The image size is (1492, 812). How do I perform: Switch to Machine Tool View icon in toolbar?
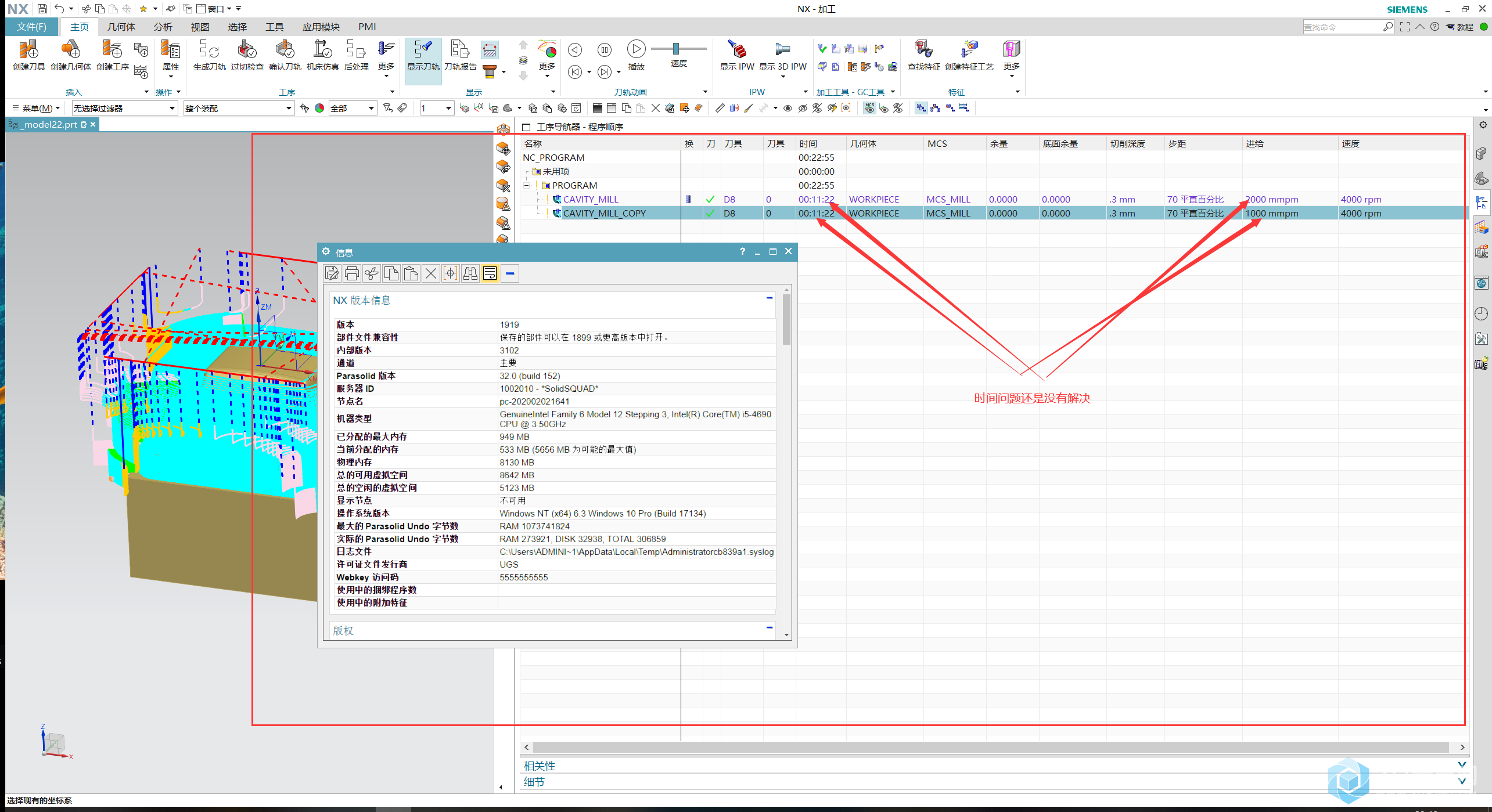click(x=935, y=108)
